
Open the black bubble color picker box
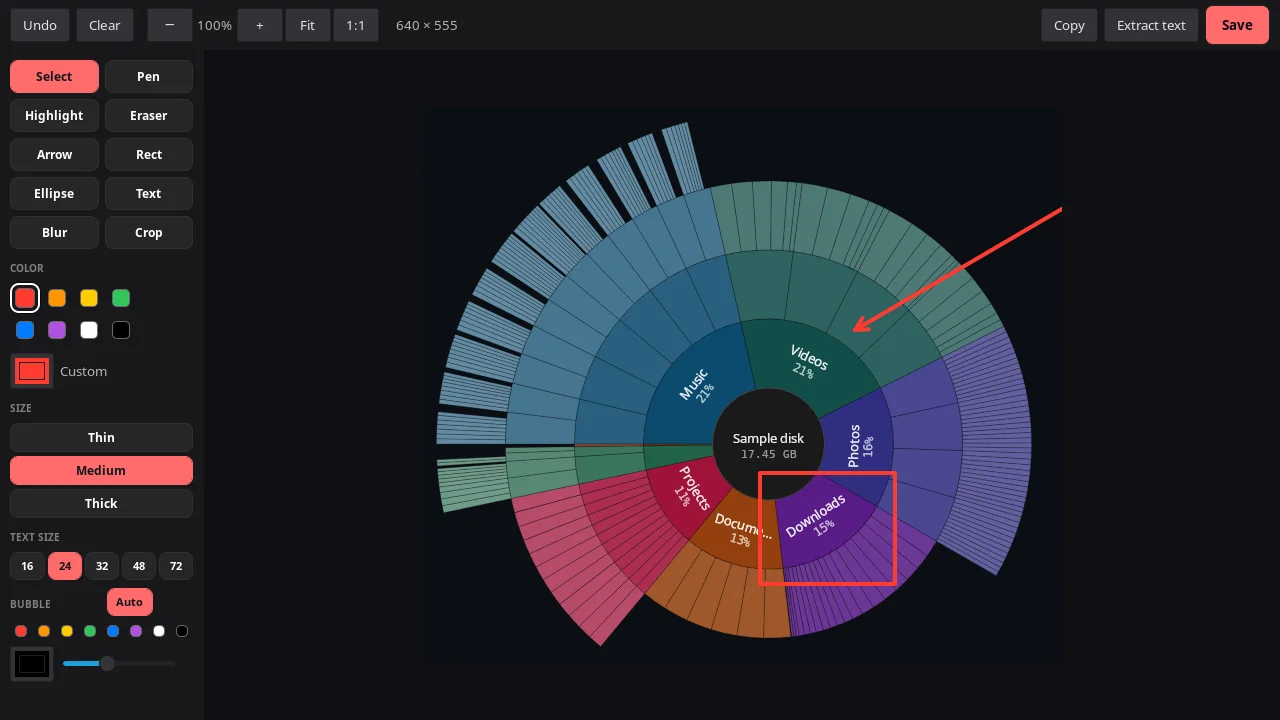click(x=32, y=663)
